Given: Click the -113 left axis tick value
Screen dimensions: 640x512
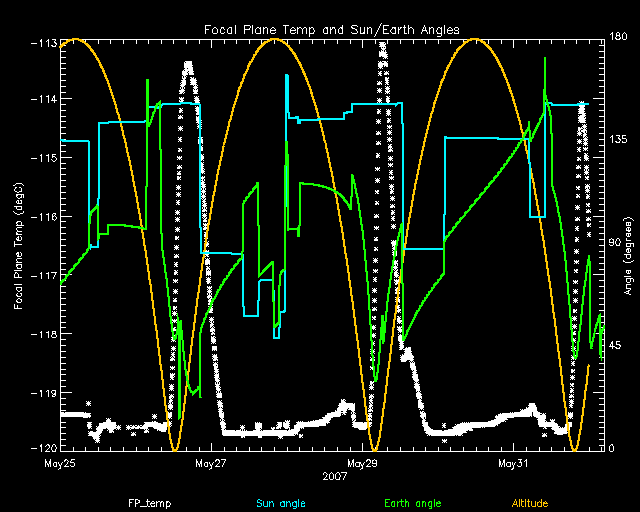Looking at the screenshot, I should (43, 42).
